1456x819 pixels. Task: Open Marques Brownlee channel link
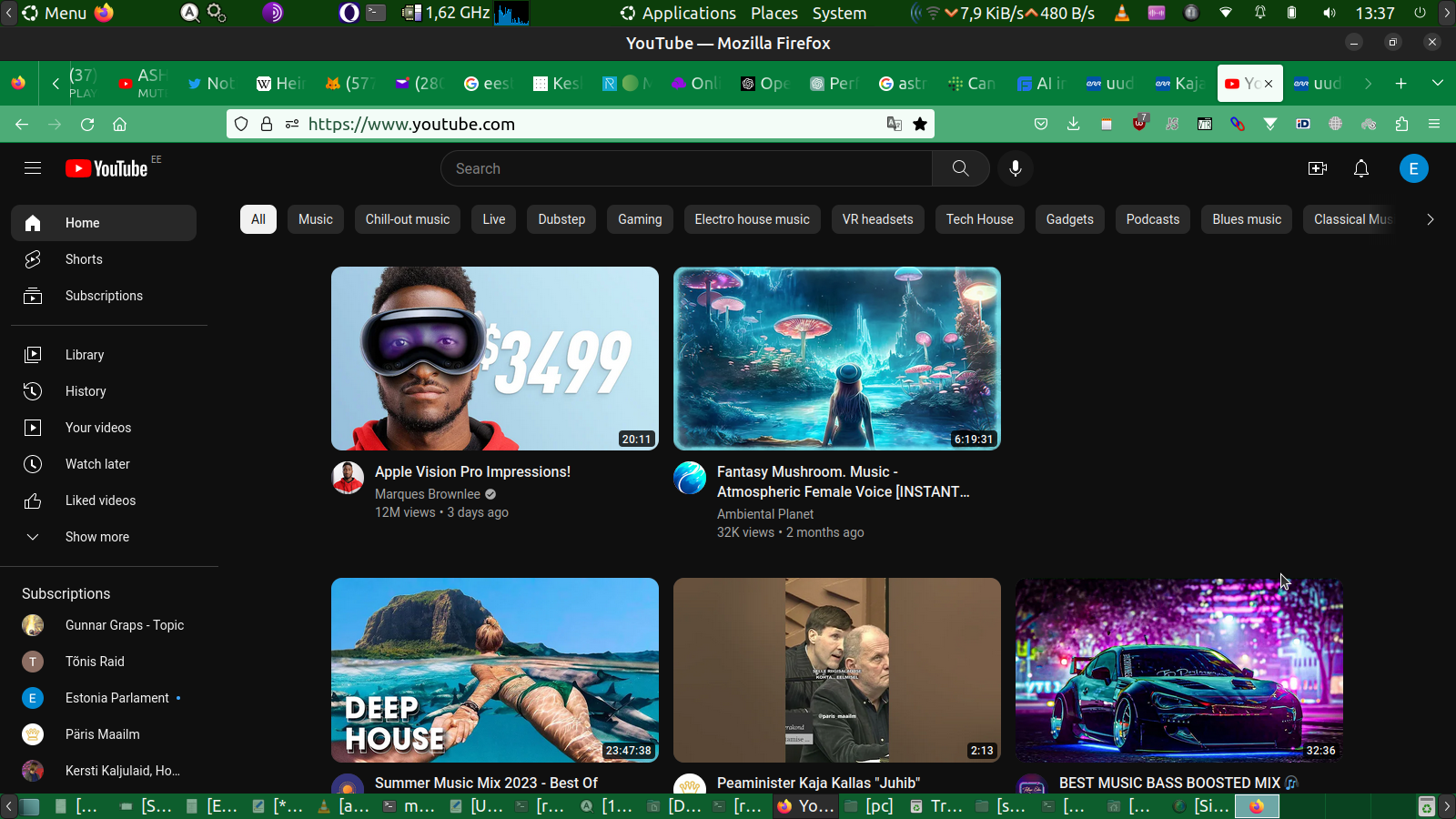428,494
